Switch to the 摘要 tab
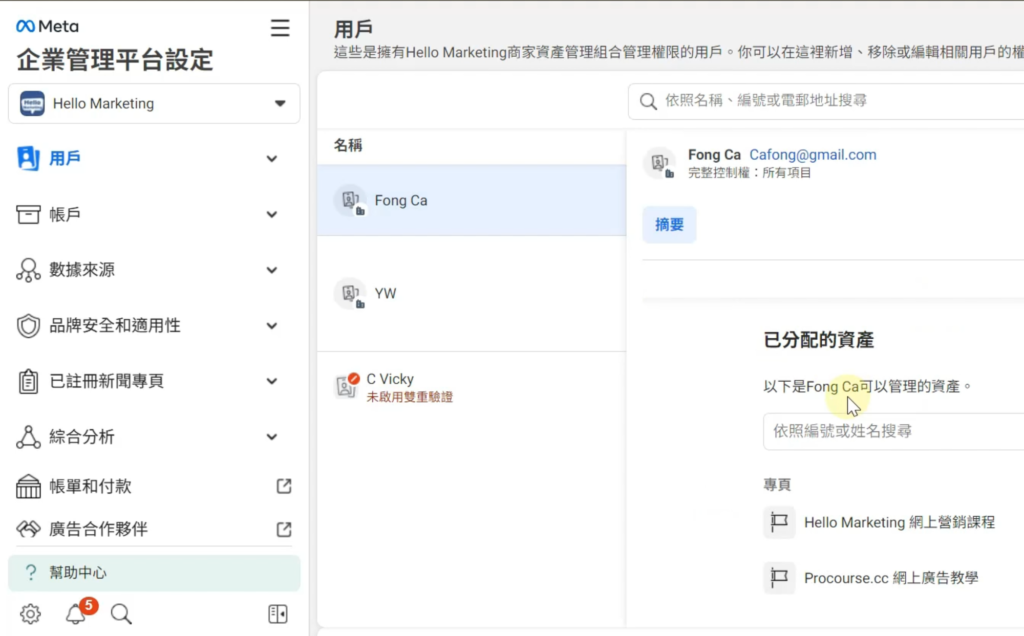The height and width of the screenshot is (636, 1024). point(669,225)
